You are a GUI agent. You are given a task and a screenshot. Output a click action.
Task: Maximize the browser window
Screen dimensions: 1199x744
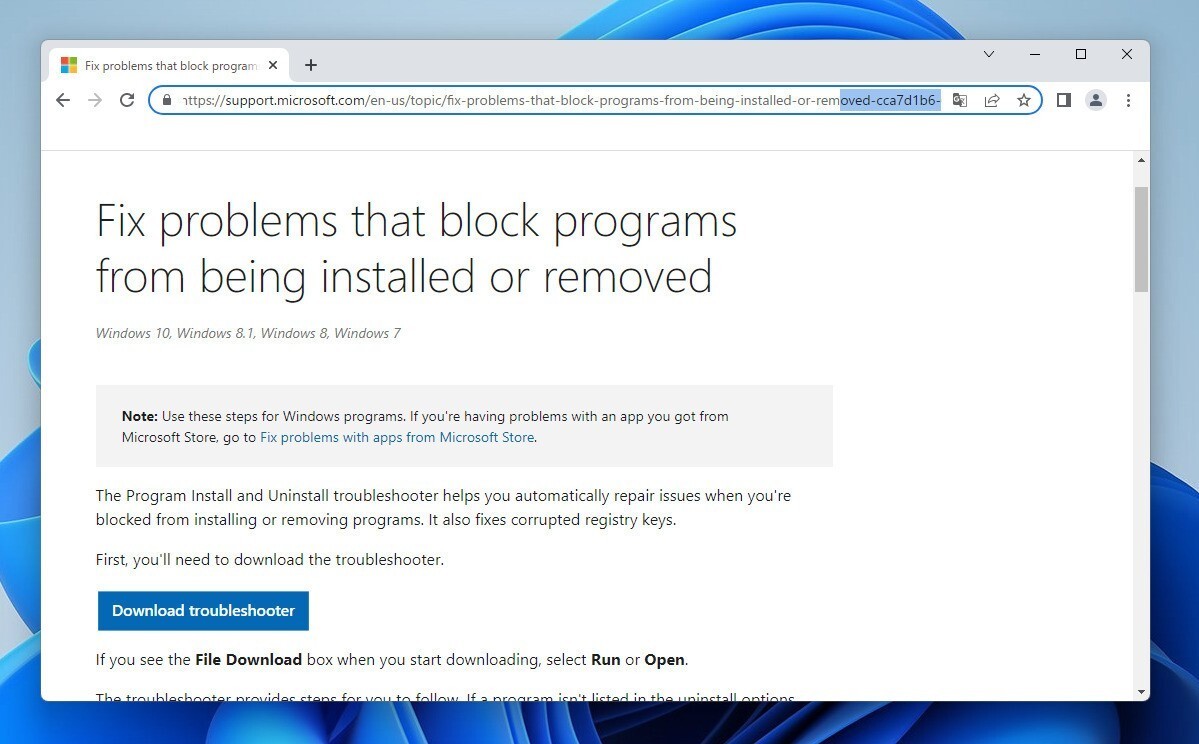click(1080, 54)
